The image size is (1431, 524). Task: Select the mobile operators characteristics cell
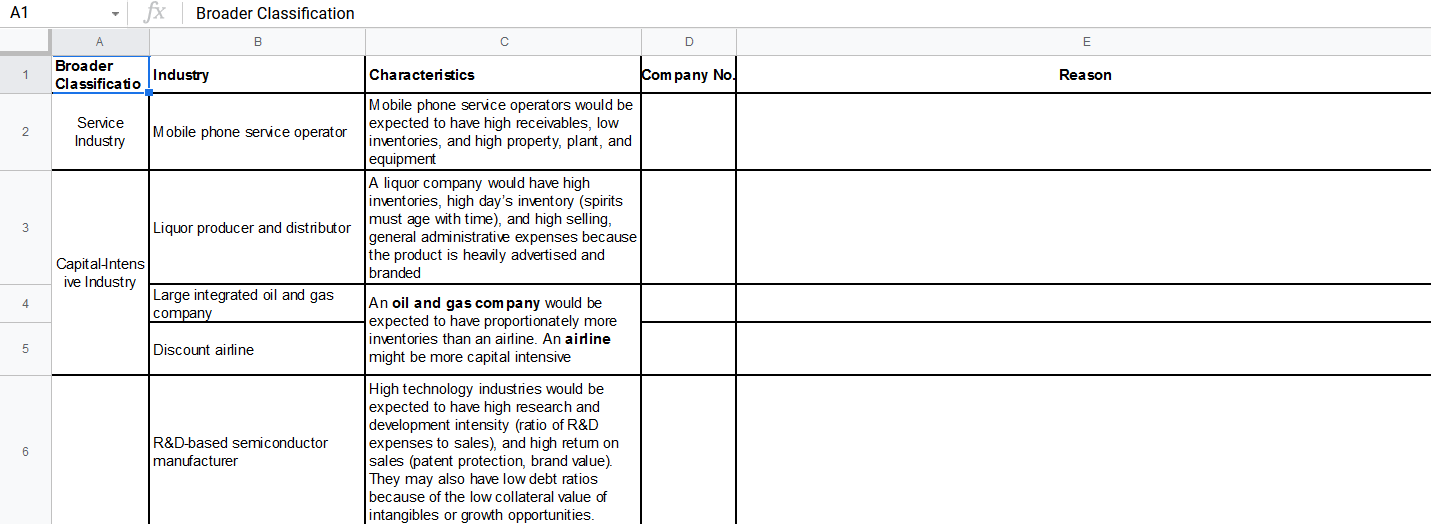pyautogui.click(x=504, y=132)
